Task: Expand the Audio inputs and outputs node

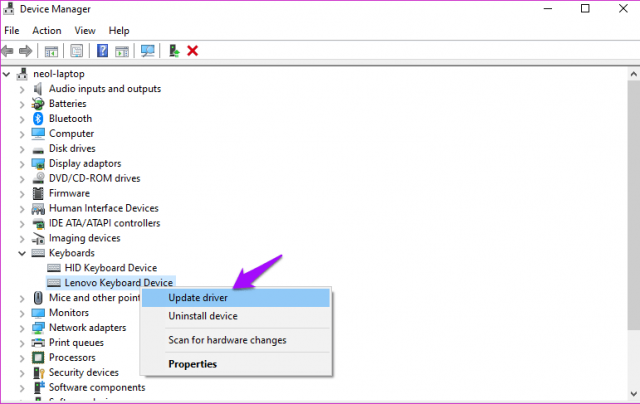Action: pos(22,89)
